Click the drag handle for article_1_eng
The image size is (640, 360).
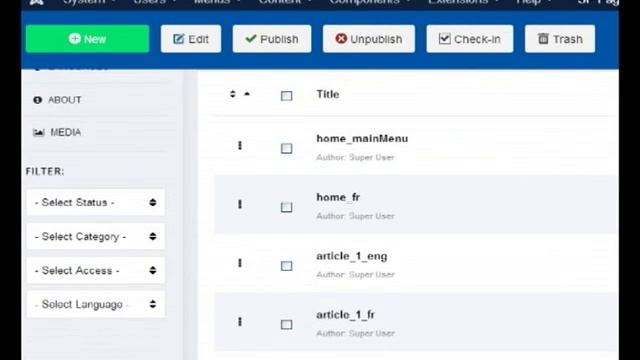coord(240,263)
